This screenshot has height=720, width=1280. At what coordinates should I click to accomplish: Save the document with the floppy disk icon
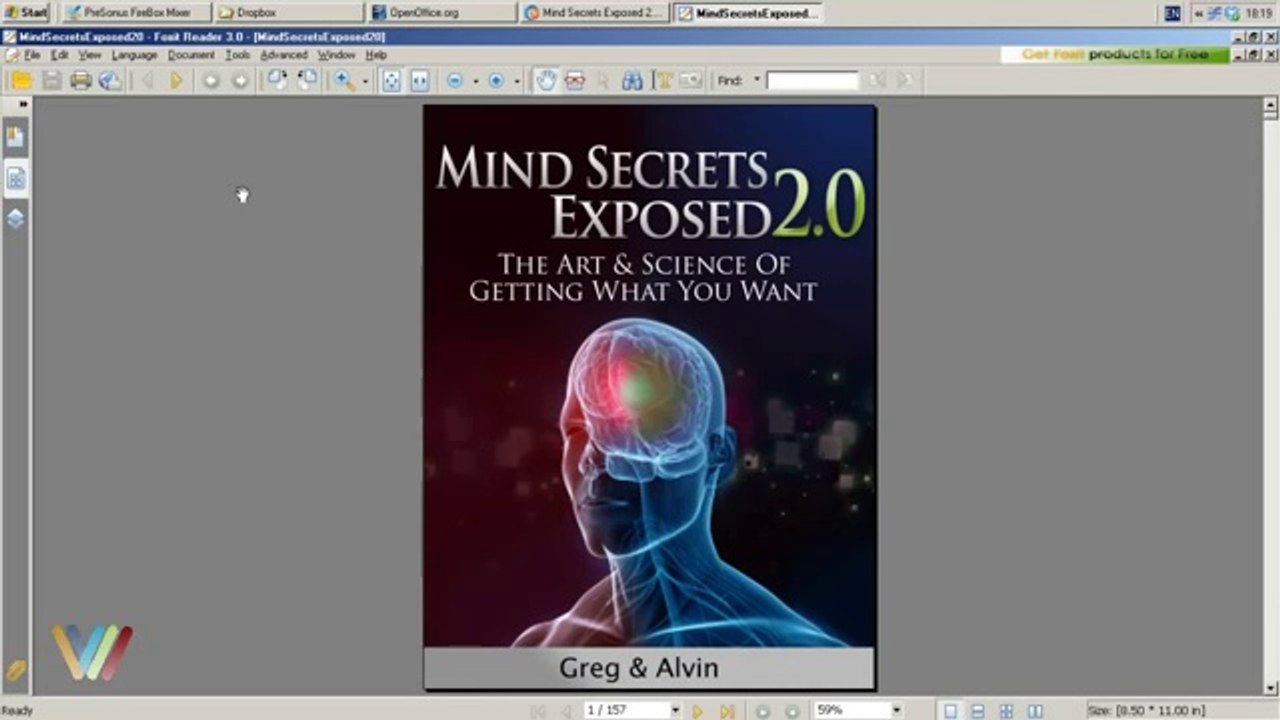52,81
